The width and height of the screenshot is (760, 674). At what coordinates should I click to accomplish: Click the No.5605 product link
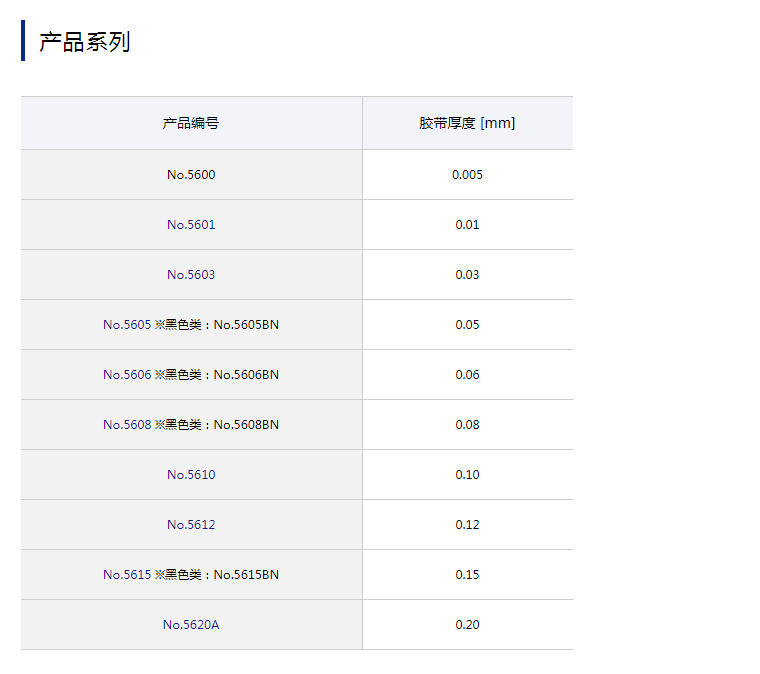point(126,325)
